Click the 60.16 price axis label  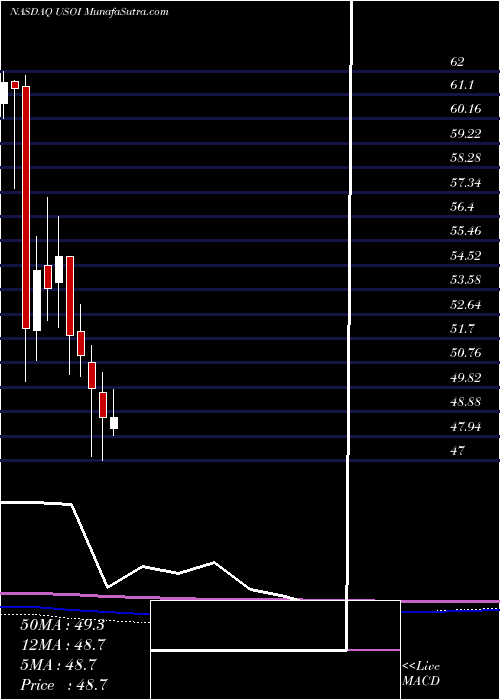[465, 108]
